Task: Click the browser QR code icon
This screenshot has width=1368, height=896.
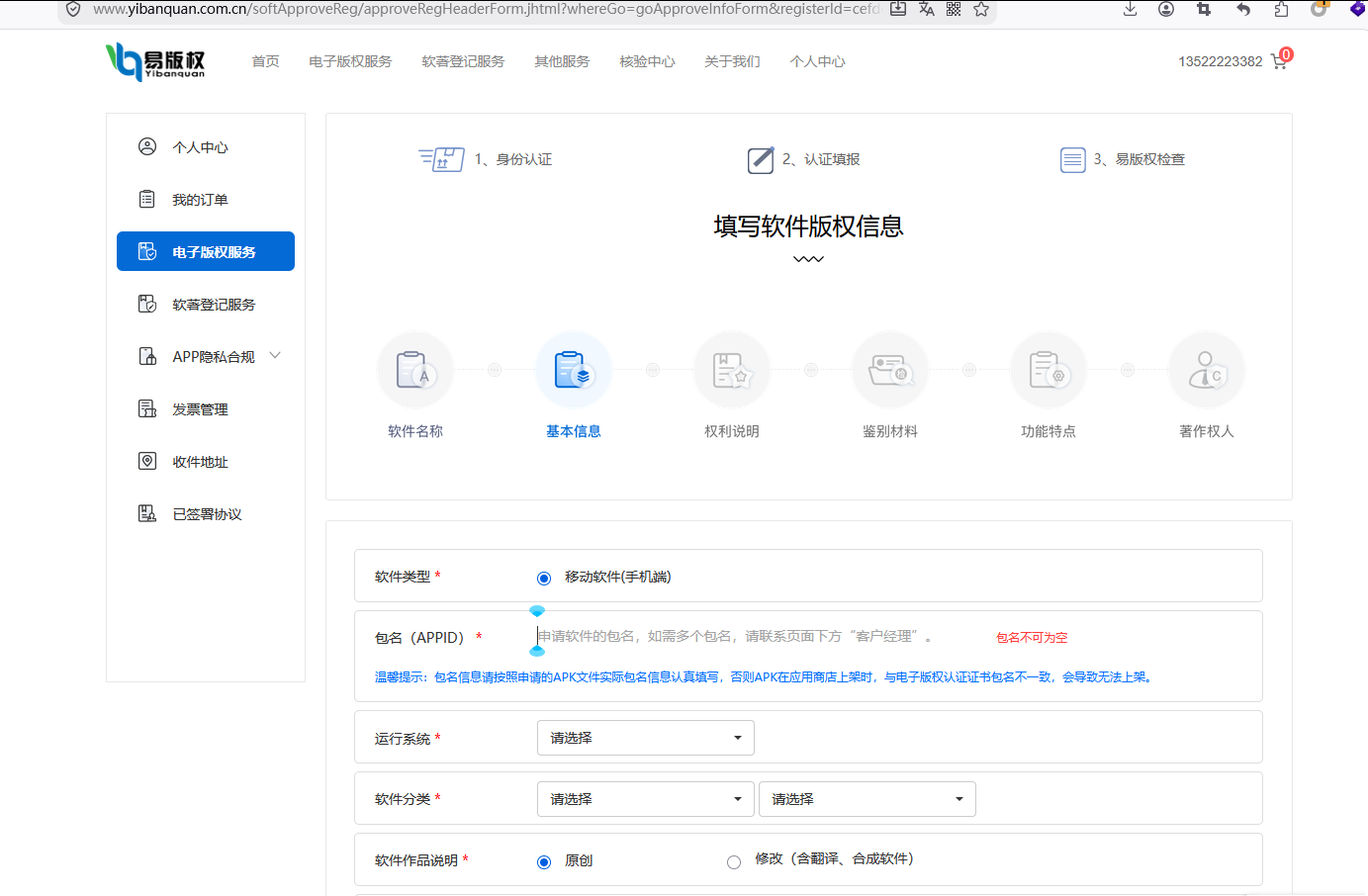Action: point(954,9)
